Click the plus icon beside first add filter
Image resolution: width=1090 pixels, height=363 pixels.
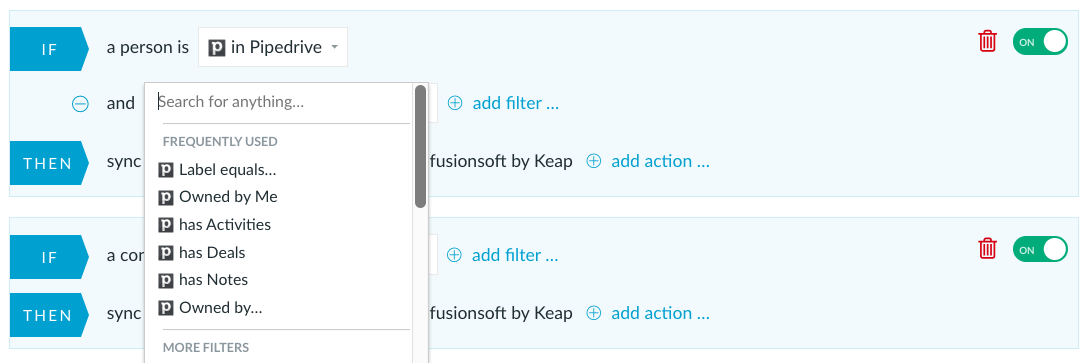tap(455, 103)
